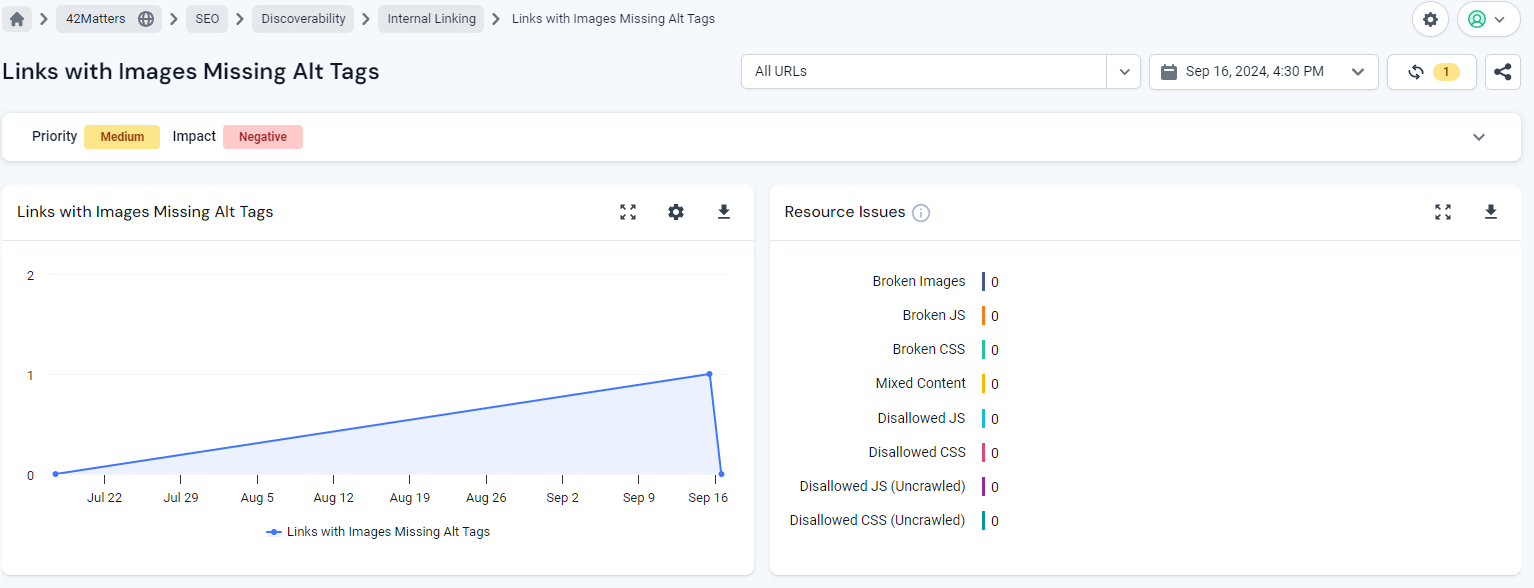Click the globe icon beside 42Matters
This screenshot has height=588, width=1534.
pyautogui.click(x=146, y=19)
